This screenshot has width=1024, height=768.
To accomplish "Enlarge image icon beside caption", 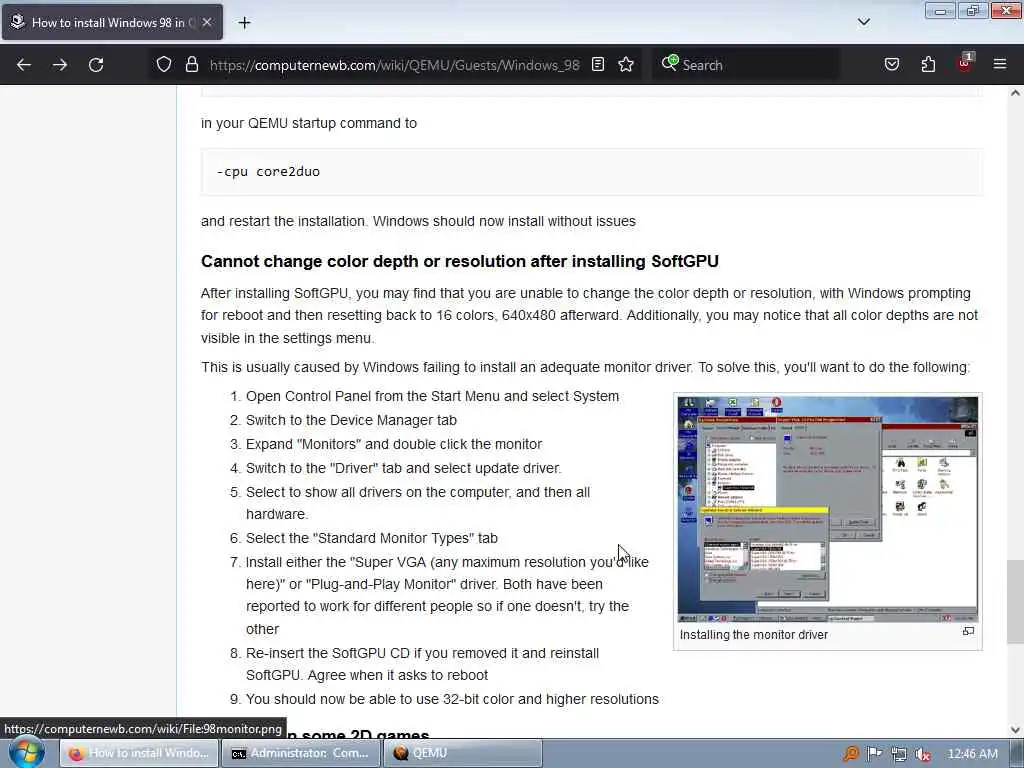I will pos(968,631).
